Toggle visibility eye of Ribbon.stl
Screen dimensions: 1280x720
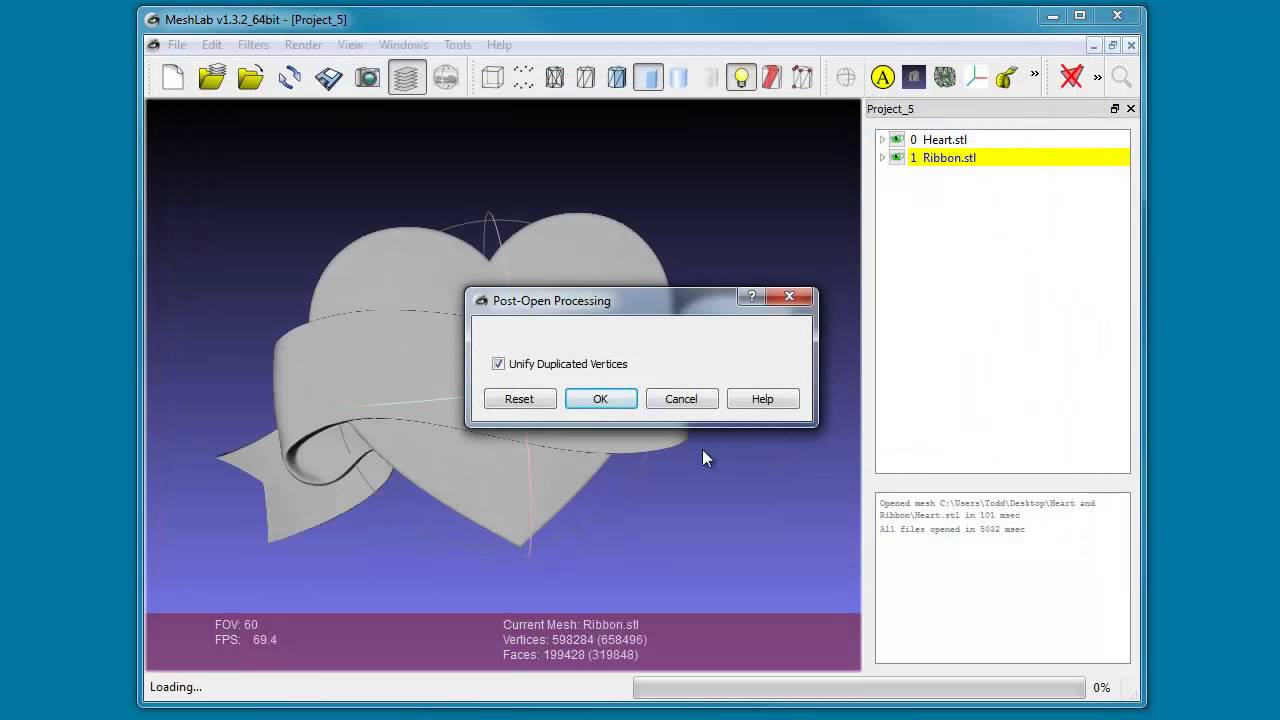[897, 158]
